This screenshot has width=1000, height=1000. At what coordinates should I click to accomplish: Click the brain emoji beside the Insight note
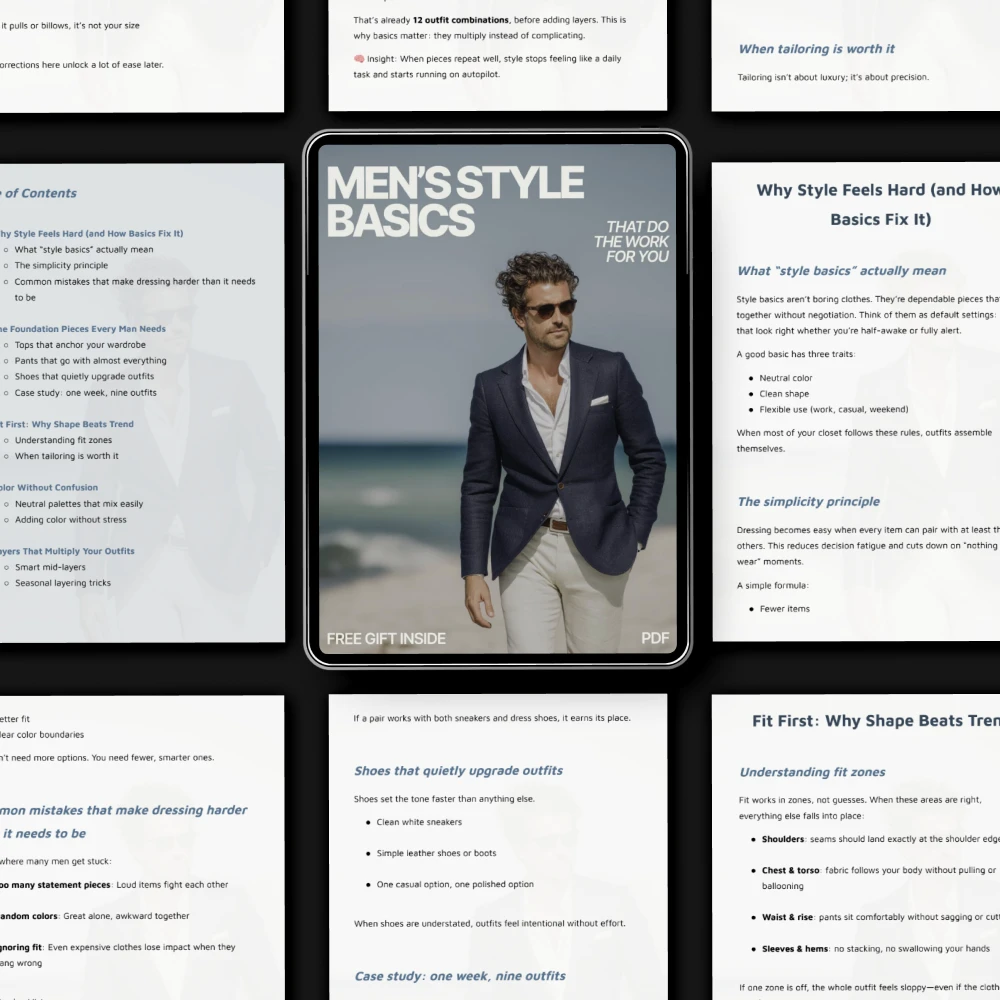click(x=359, y=59)
